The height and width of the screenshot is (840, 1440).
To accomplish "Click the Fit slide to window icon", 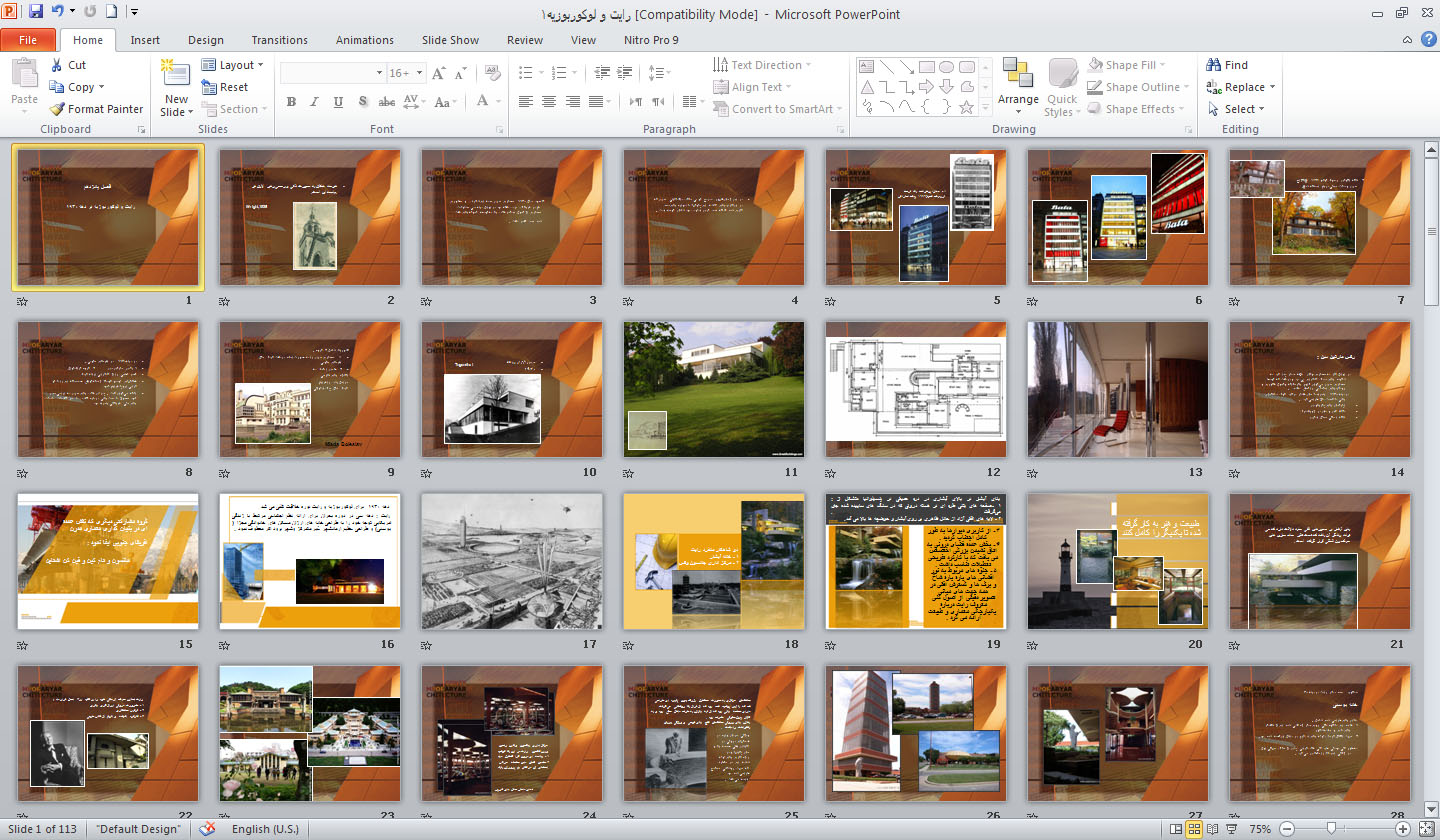I will [x=1427, y=829].
